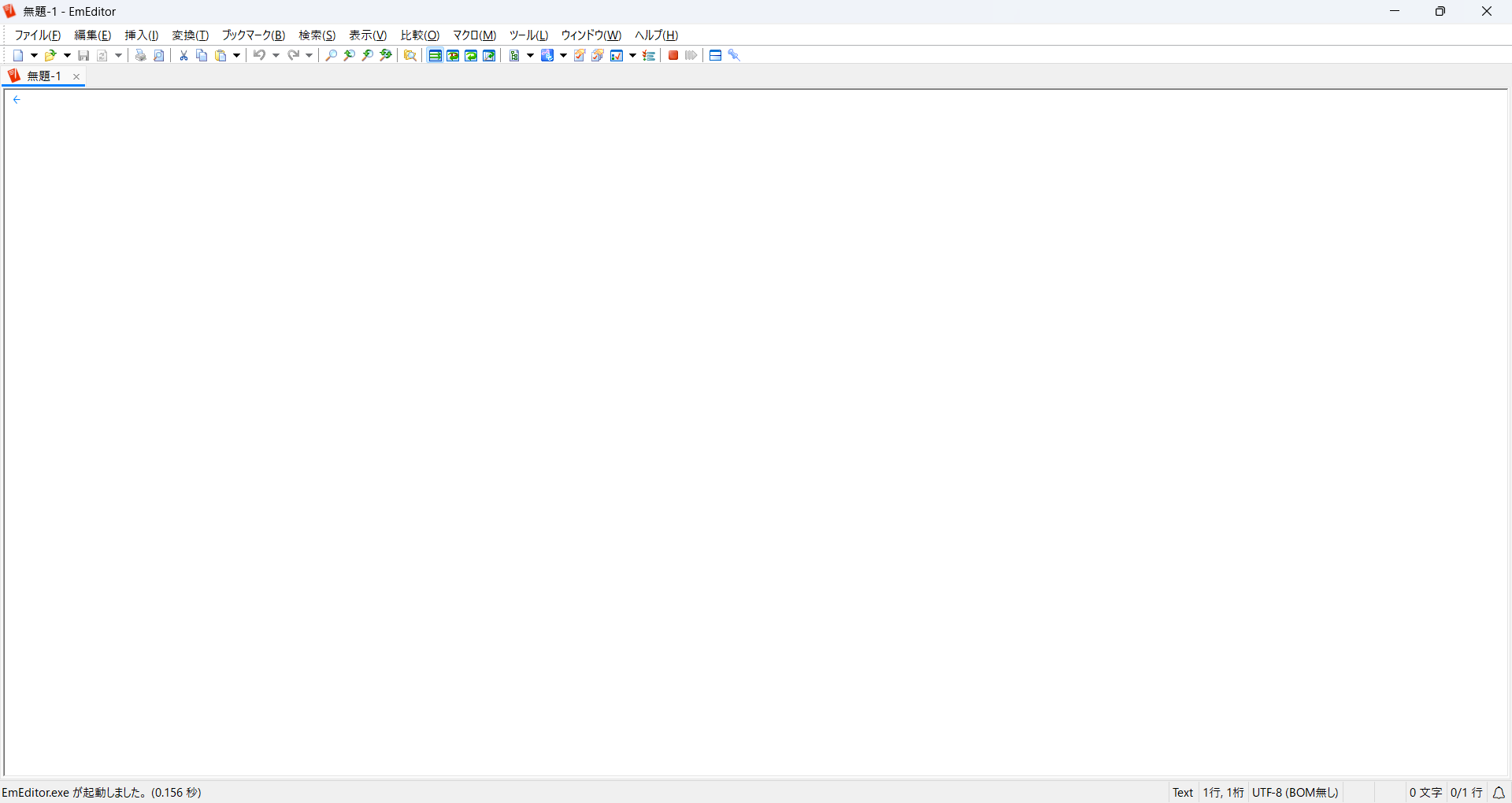Toggle the third wrap mode button

click(x=471, y=56)
